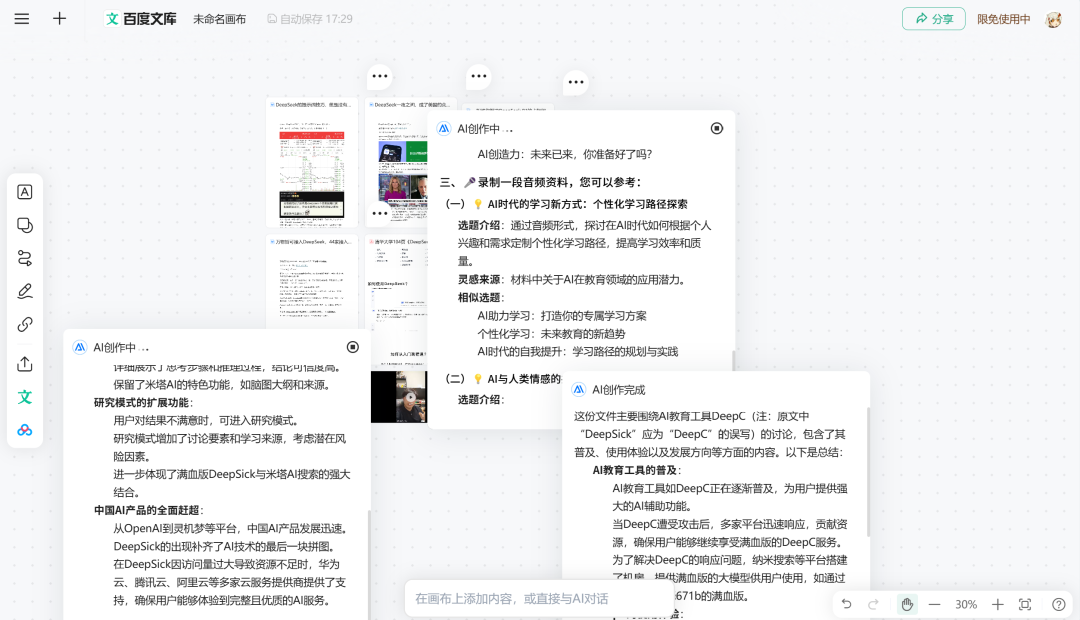Click the scrollbar of the AI创作完成 card

pyautogui.click(x=868, y=472)
